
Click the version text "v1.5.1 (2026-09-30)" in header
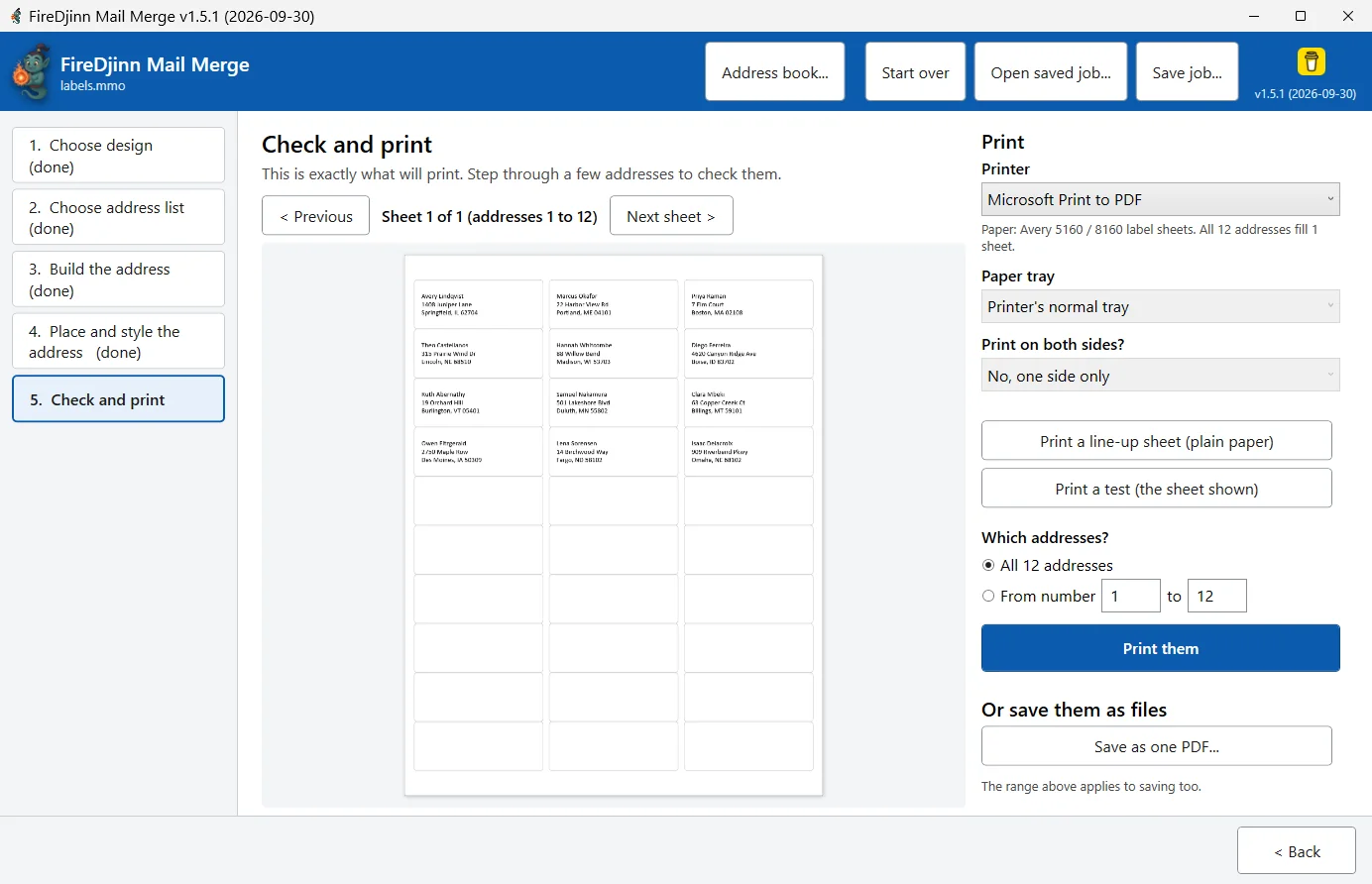pyautogui.click(x=1306, y=94)
